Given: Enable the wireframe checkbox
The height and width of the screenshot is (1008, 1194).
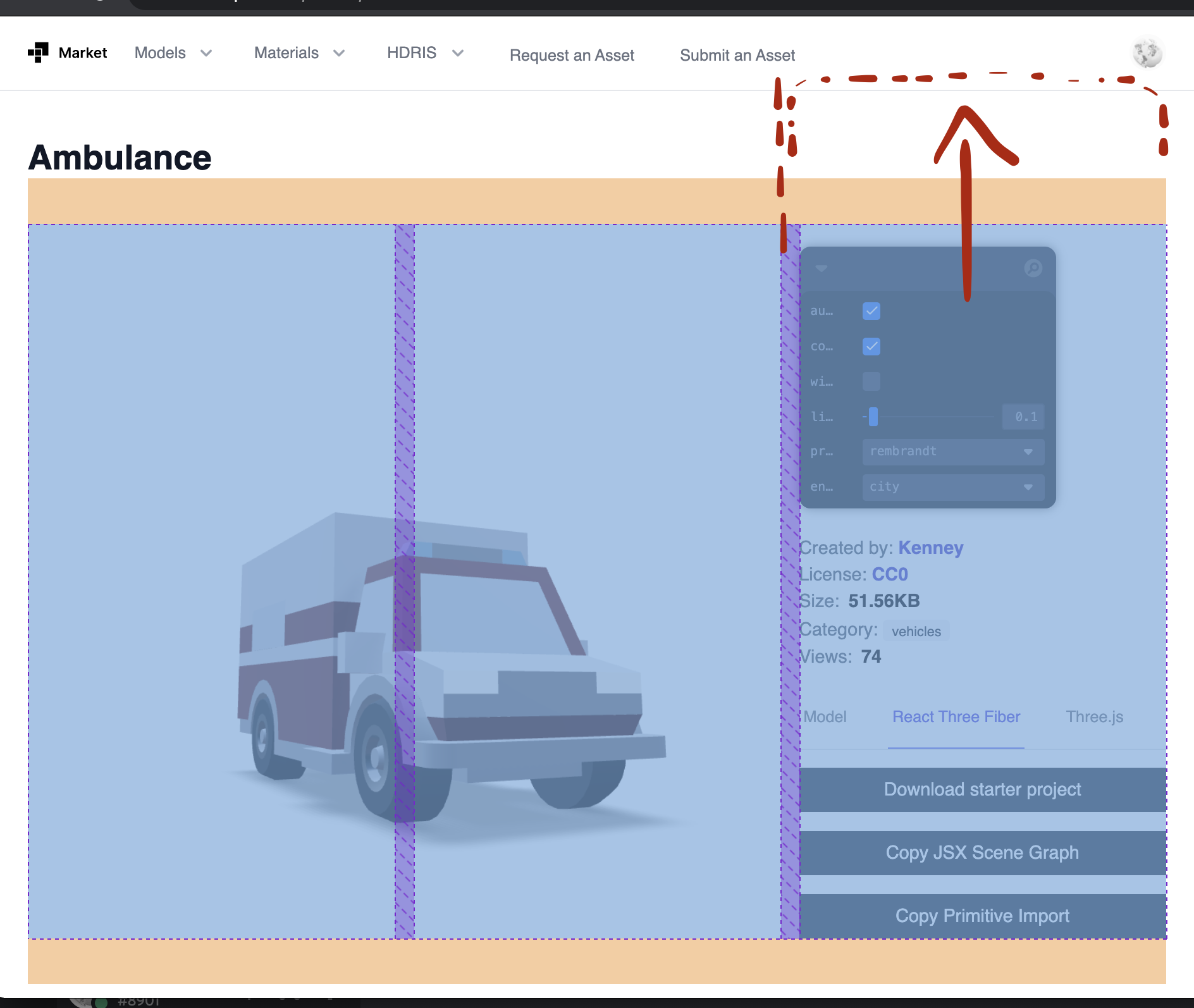Looking at the screenshot, I should point(871,381).
